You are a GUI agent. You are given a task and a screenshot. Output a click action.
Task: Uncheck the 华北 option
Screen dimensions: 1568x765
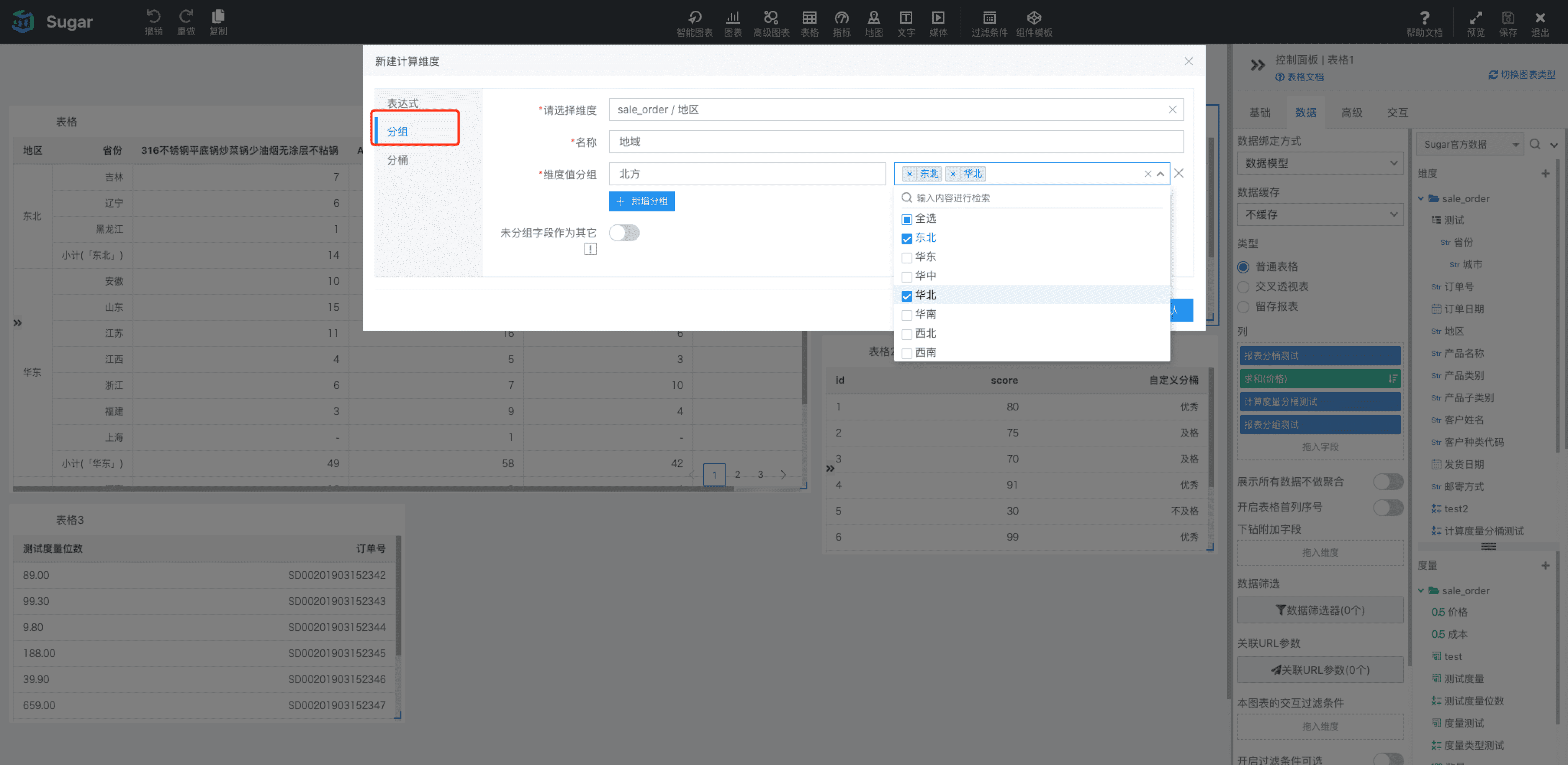907,296
